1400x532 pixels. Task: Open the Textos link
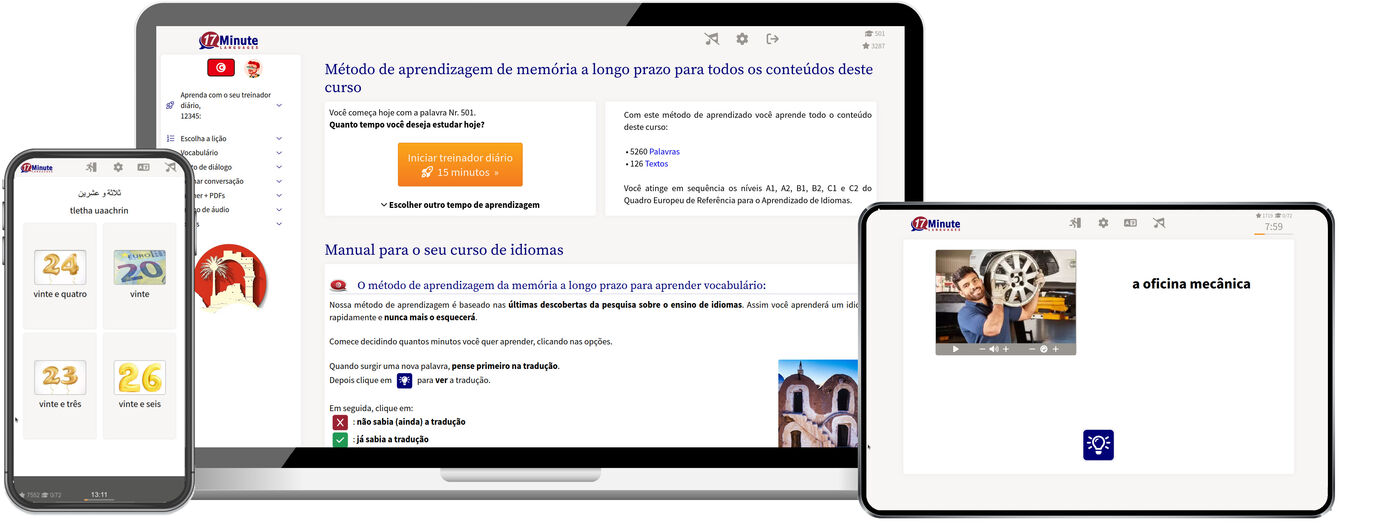[656, 164]
